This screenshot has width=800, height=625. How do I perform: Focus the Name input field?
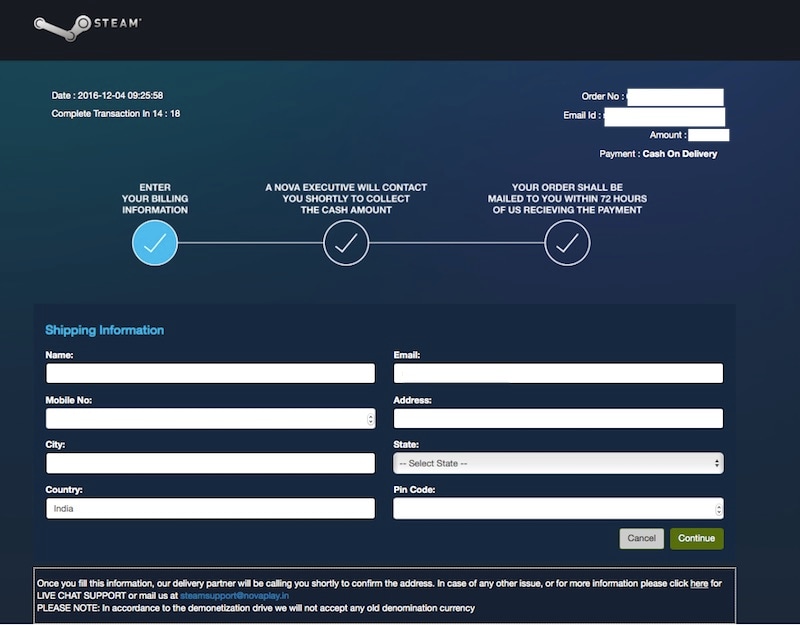pos(210,373)
